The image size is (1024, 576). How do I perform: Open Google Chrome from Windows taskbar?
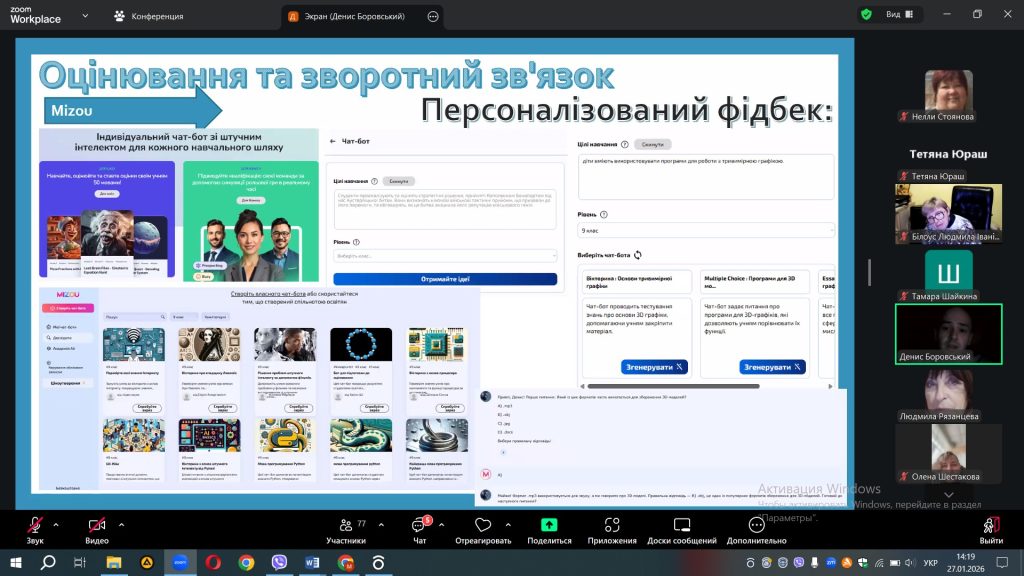246,563
